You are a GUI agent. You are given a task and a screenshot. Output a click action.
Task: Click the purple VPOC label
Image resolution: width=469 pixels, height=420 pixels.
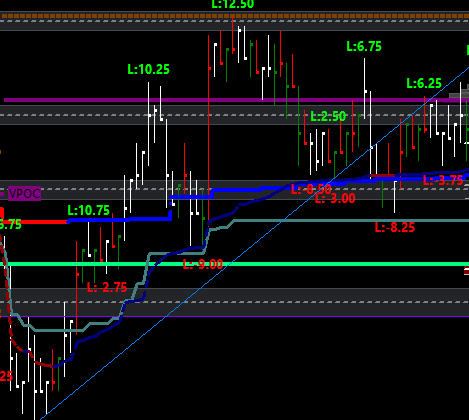click(x=24, y=194)
